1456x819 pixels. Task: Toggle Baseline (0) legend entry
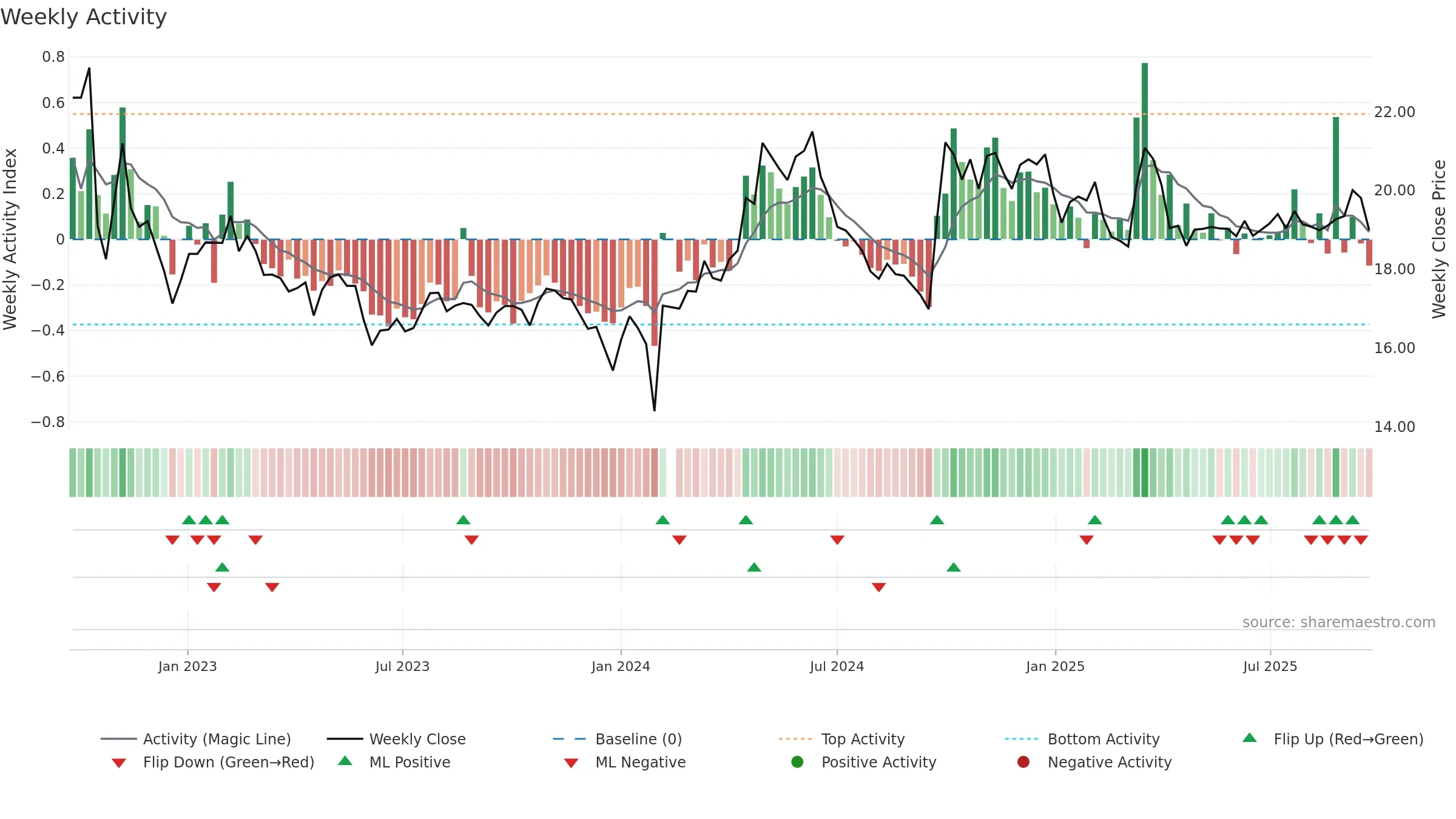[x=617, y=739]
